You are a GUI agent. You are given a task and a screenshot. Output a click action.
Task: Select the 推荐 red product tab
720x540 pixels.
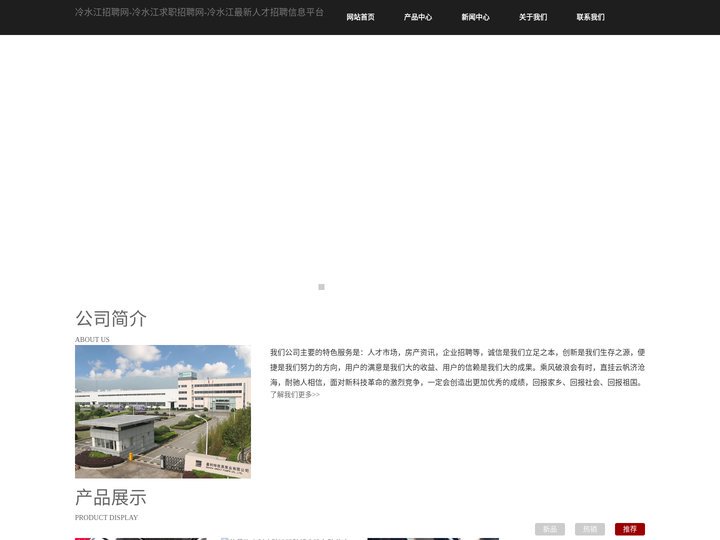pos(630,529)
